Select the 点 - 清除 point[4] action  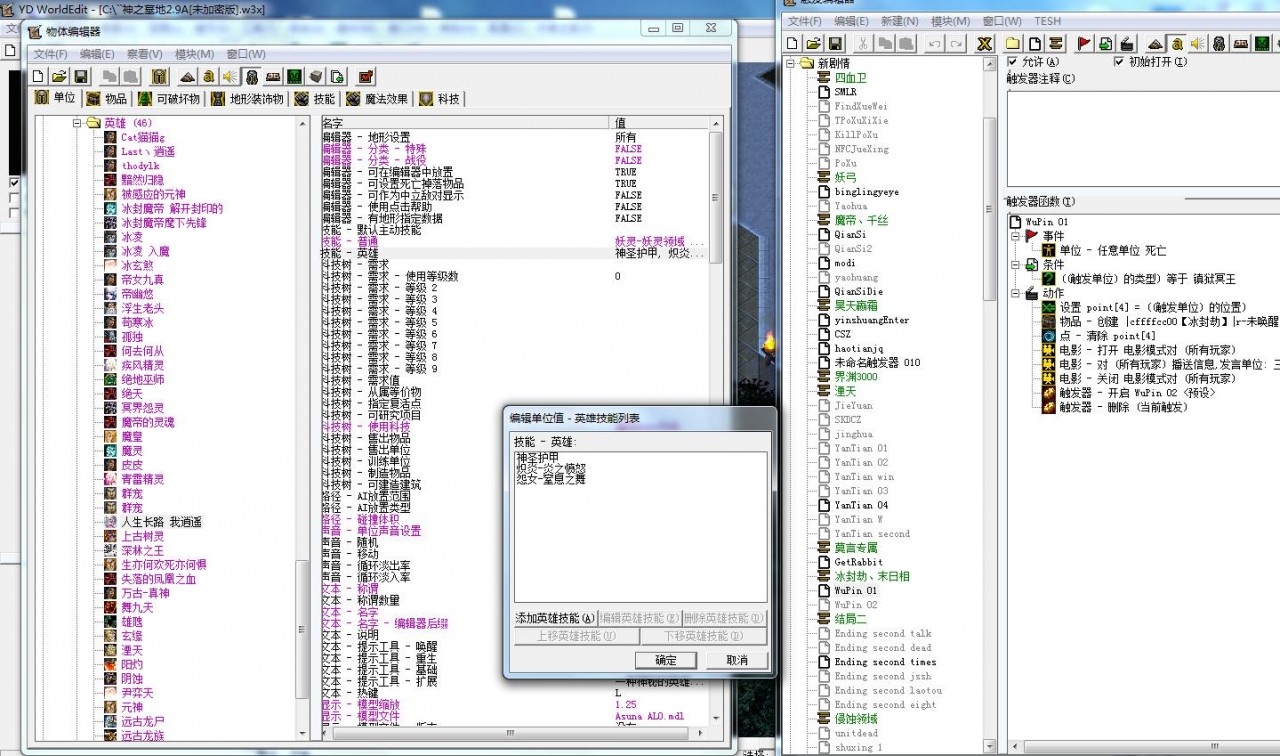1107,336
